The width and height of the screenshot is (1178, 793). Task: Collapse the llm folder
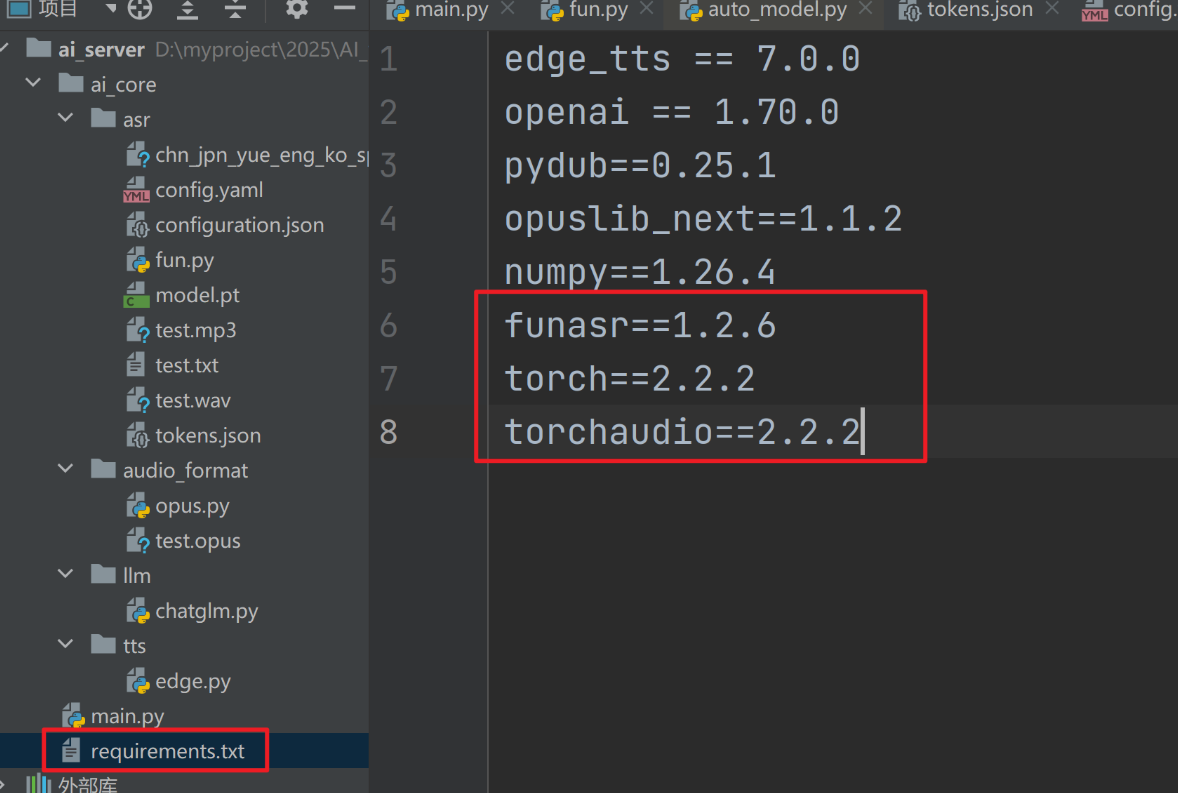tap(65, 574)
